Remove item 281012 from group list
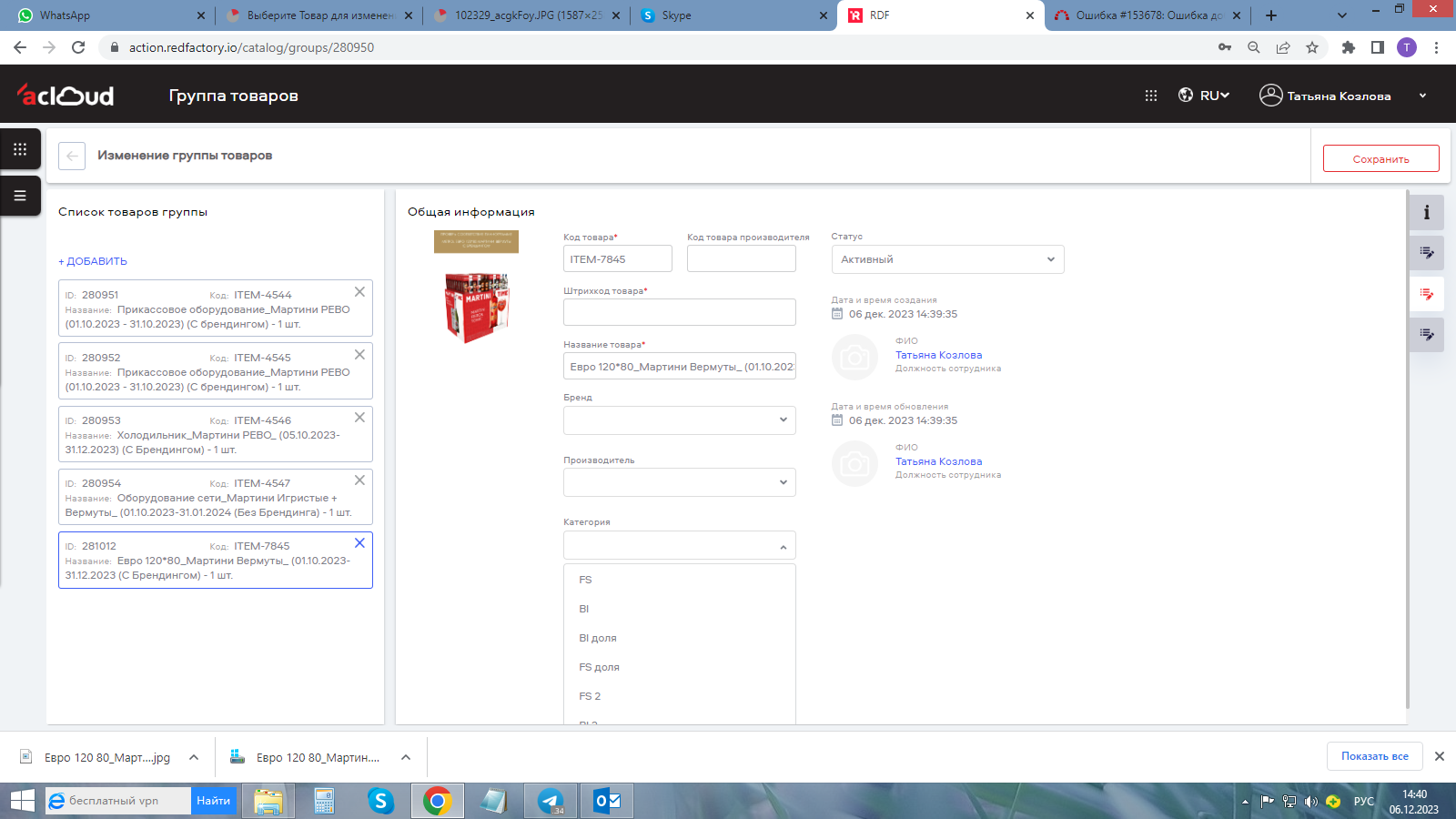This screenshot has height=819, width=1456. (359, 543)
